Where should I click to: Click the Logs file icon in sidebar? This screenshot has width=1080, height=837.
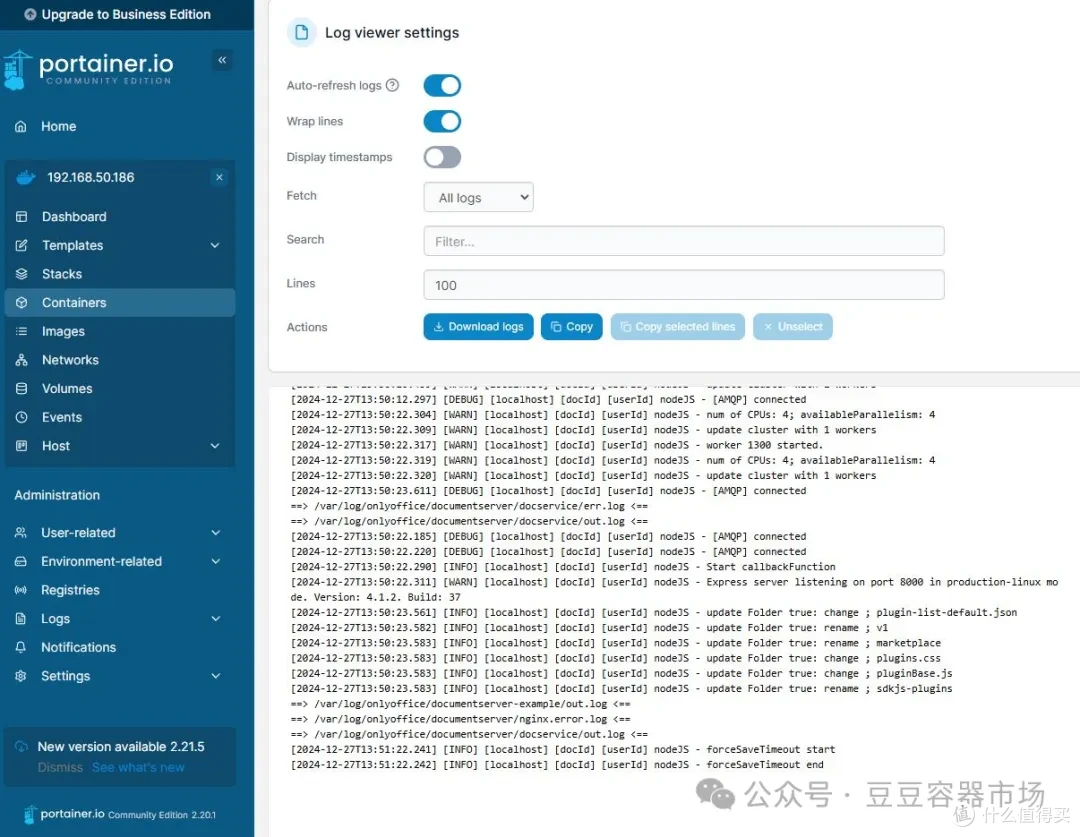coord(21,619)
